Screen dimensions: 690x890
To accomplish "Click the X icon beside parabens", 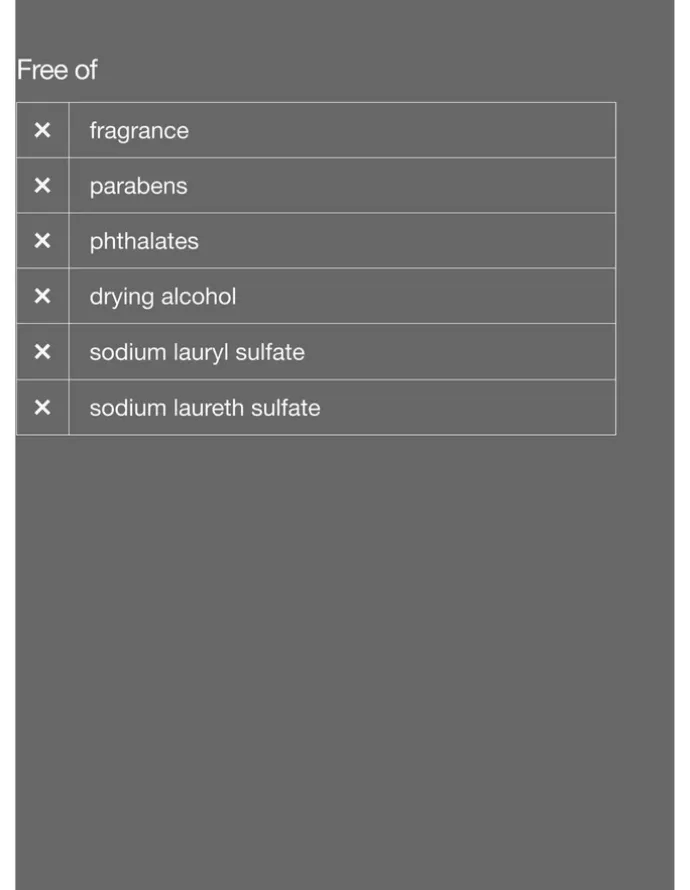I will [x=43, y=186].
